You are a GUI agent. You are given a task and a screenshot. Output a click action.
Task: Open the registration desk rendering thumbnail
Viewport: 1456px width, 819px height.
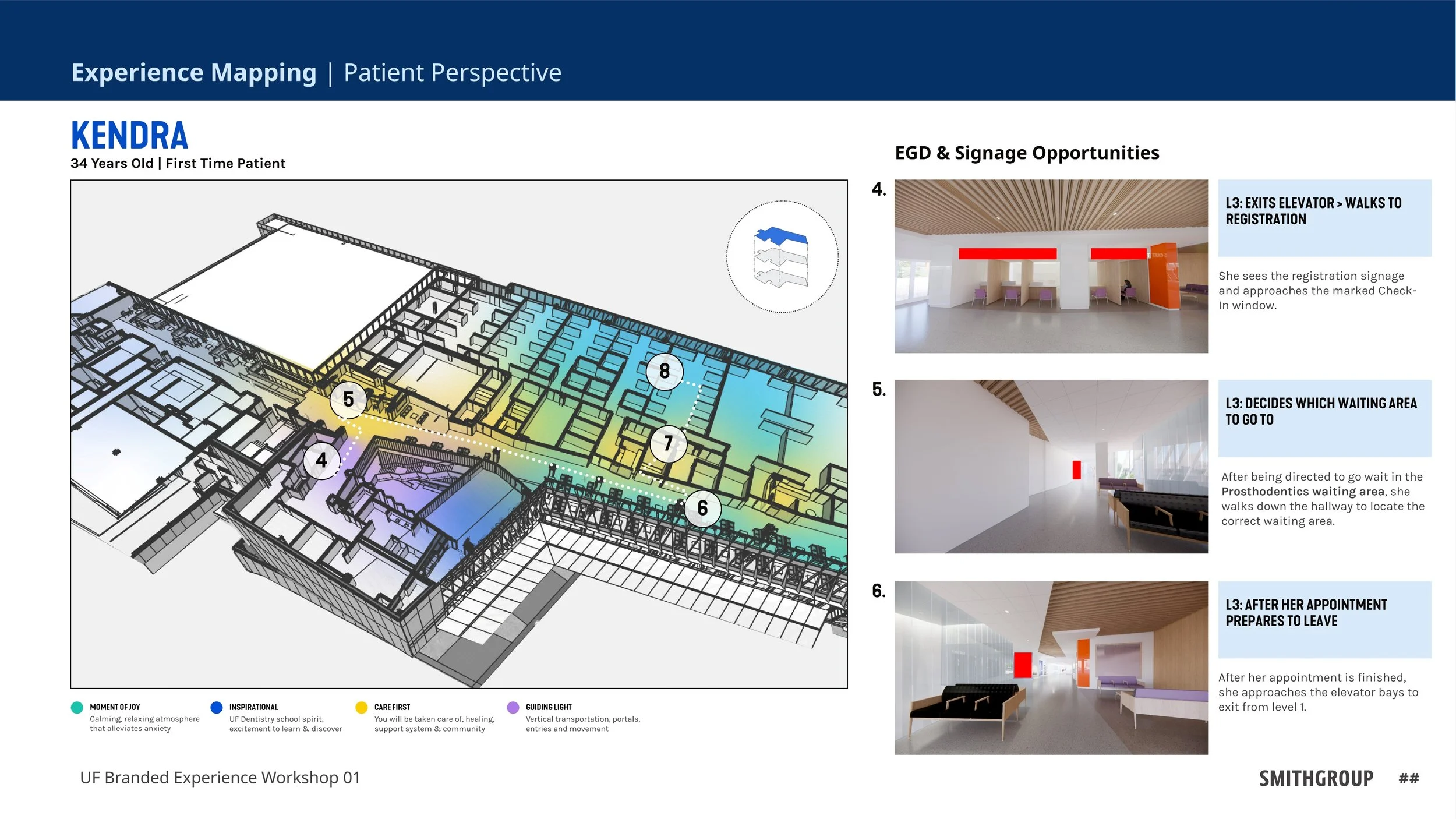click(1051, 266)
